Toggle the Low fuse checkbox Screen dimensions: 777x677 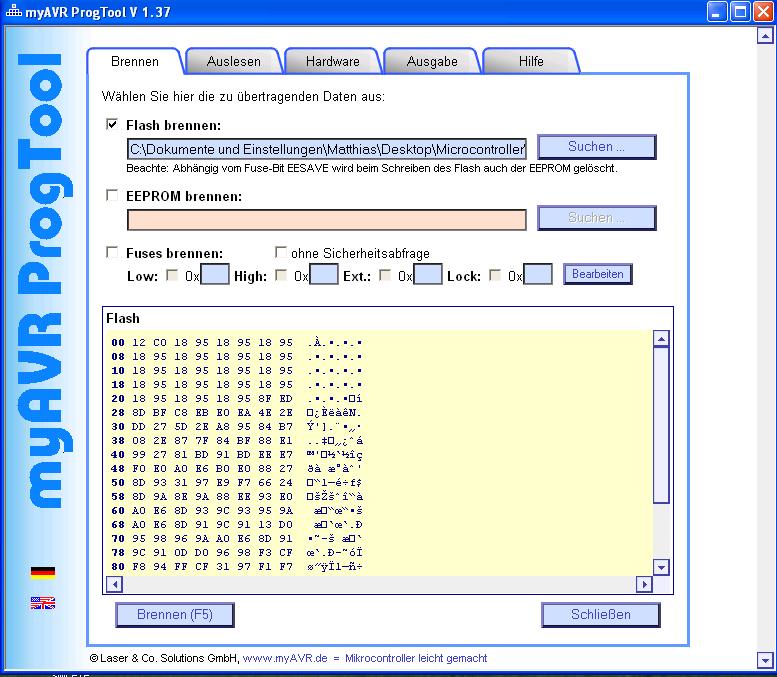[172, 275]
